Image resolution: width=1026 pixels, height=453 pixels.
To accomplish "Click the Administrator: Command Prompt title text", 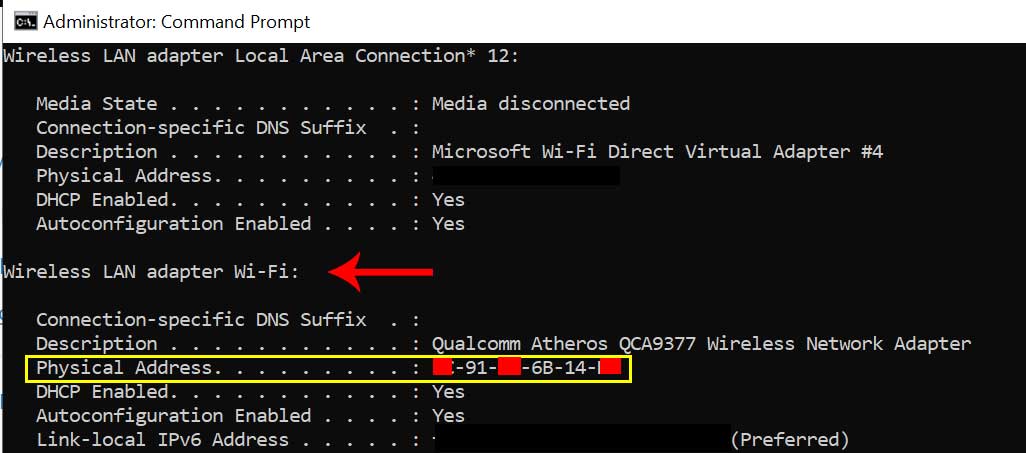I will pyautogui.click(x=177, y=22).
